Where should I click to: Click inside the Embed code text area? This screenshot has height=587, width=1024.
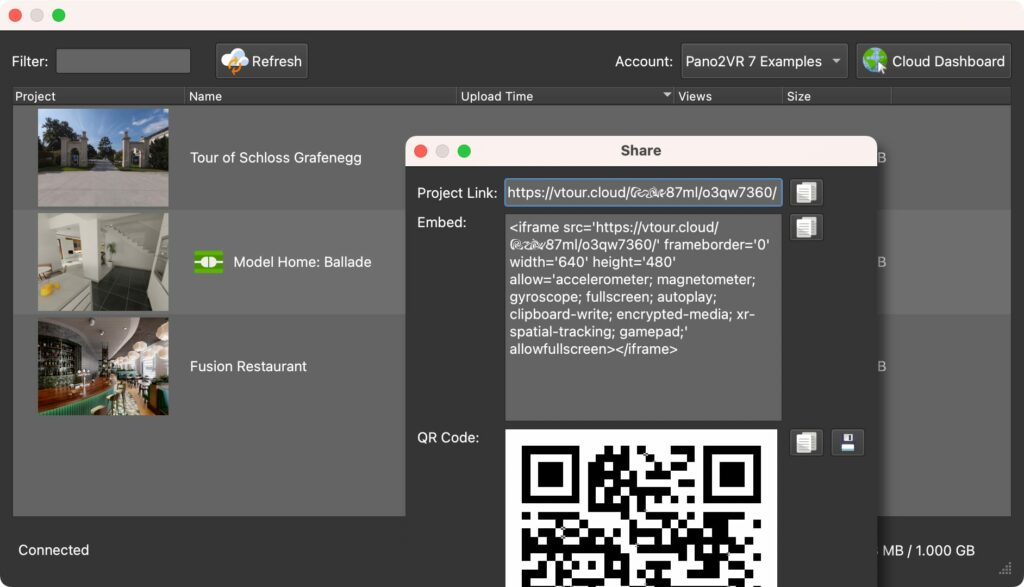pos(643,317)
